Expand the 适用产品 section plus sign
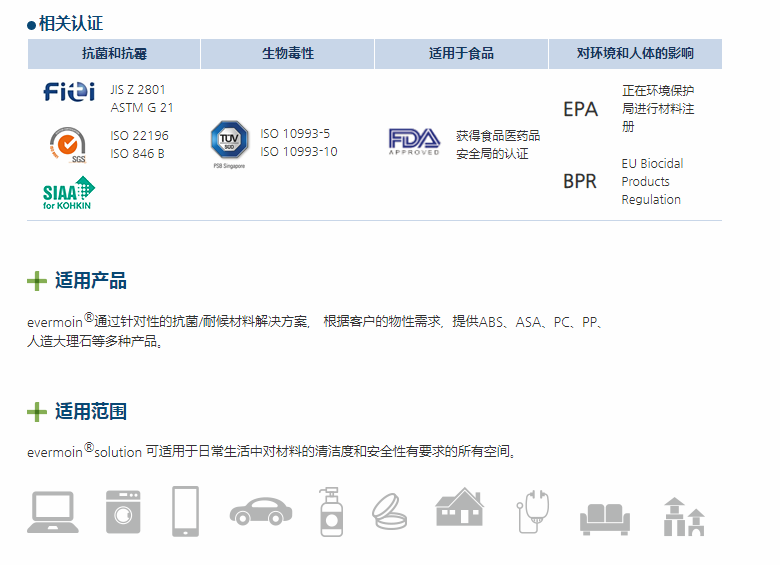This screenshot has width=780, height=565. point(37,281)
